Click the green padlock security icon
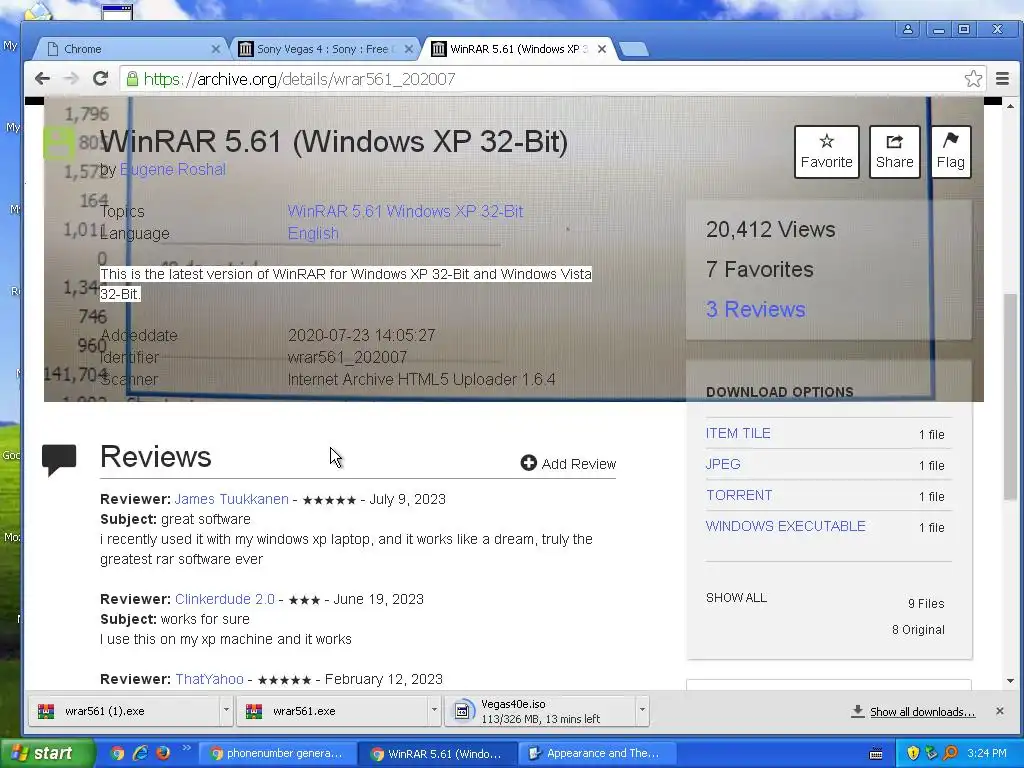 click(x=133, y=79)
